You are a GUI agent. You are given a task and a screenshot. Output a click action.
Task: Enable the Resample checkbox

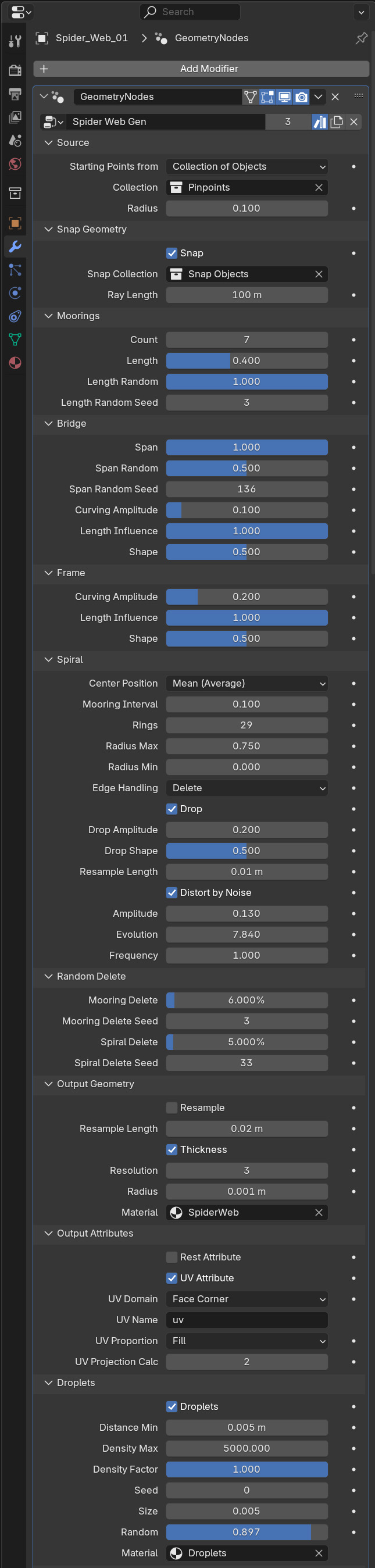point(172,1108)
